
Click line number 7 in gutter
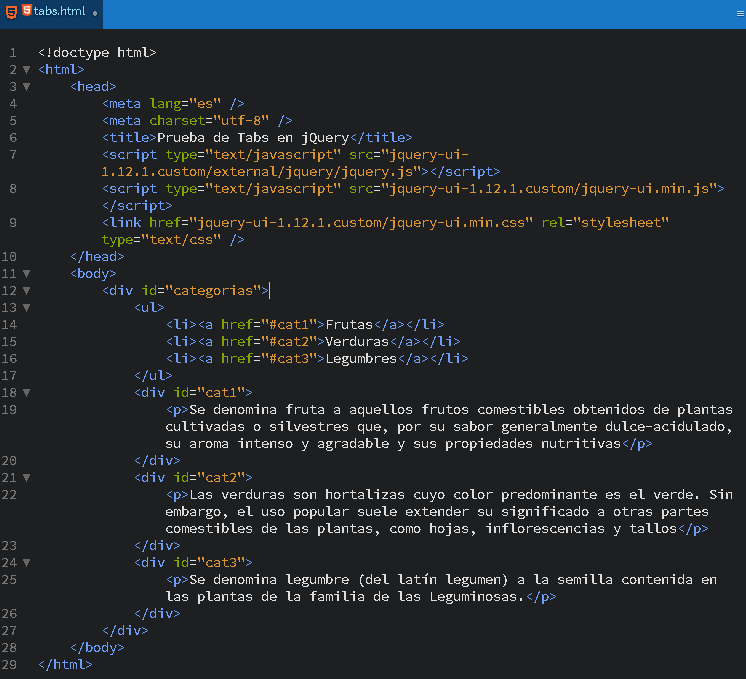(x=13, y=155)
